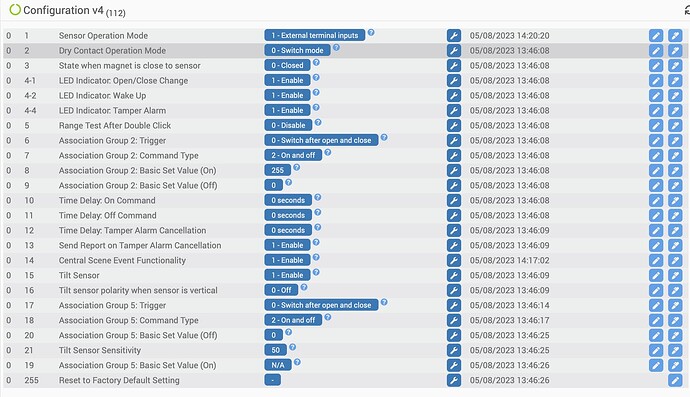Click wrench icon for Reset to Factory Default Setting
The height and width of the screenshot is (397, 690).
(x=454, y=380)
